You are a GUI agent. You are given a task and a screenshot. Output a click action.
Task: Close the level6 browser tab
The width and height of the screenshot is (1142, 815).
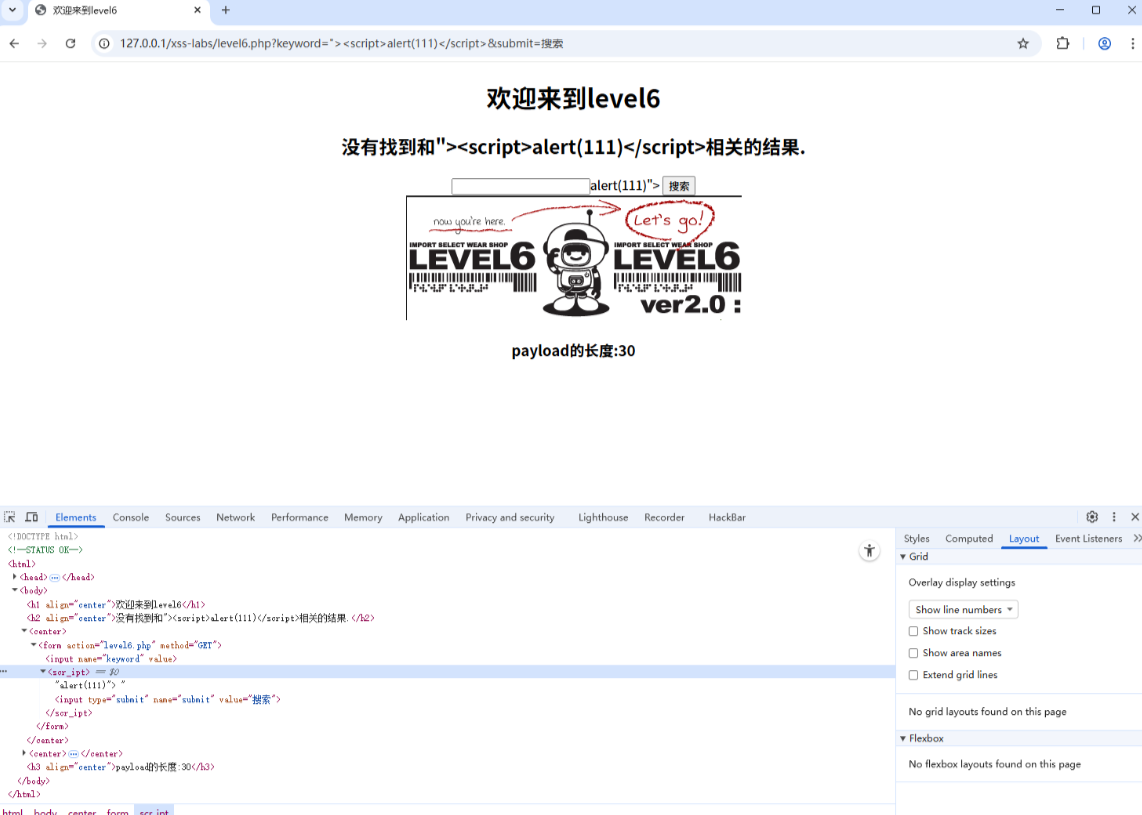[197, 10]
